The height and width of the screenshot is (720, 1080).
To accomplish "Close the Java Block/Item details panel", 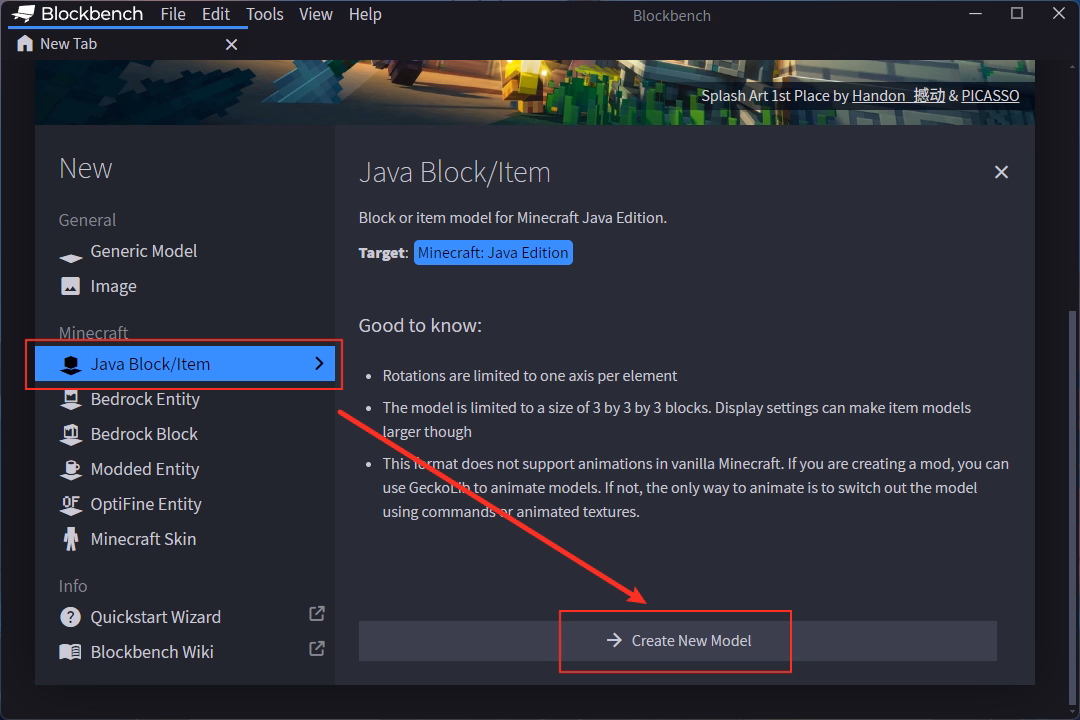I will [1001, 172].
